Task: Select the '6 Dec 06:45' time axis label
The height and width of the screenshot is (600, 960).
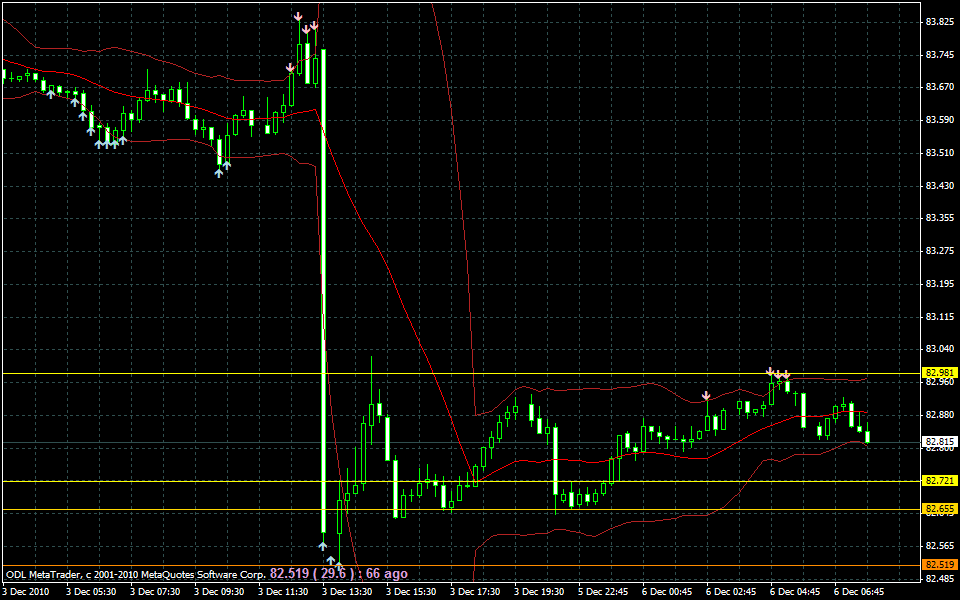Action: 860,591
